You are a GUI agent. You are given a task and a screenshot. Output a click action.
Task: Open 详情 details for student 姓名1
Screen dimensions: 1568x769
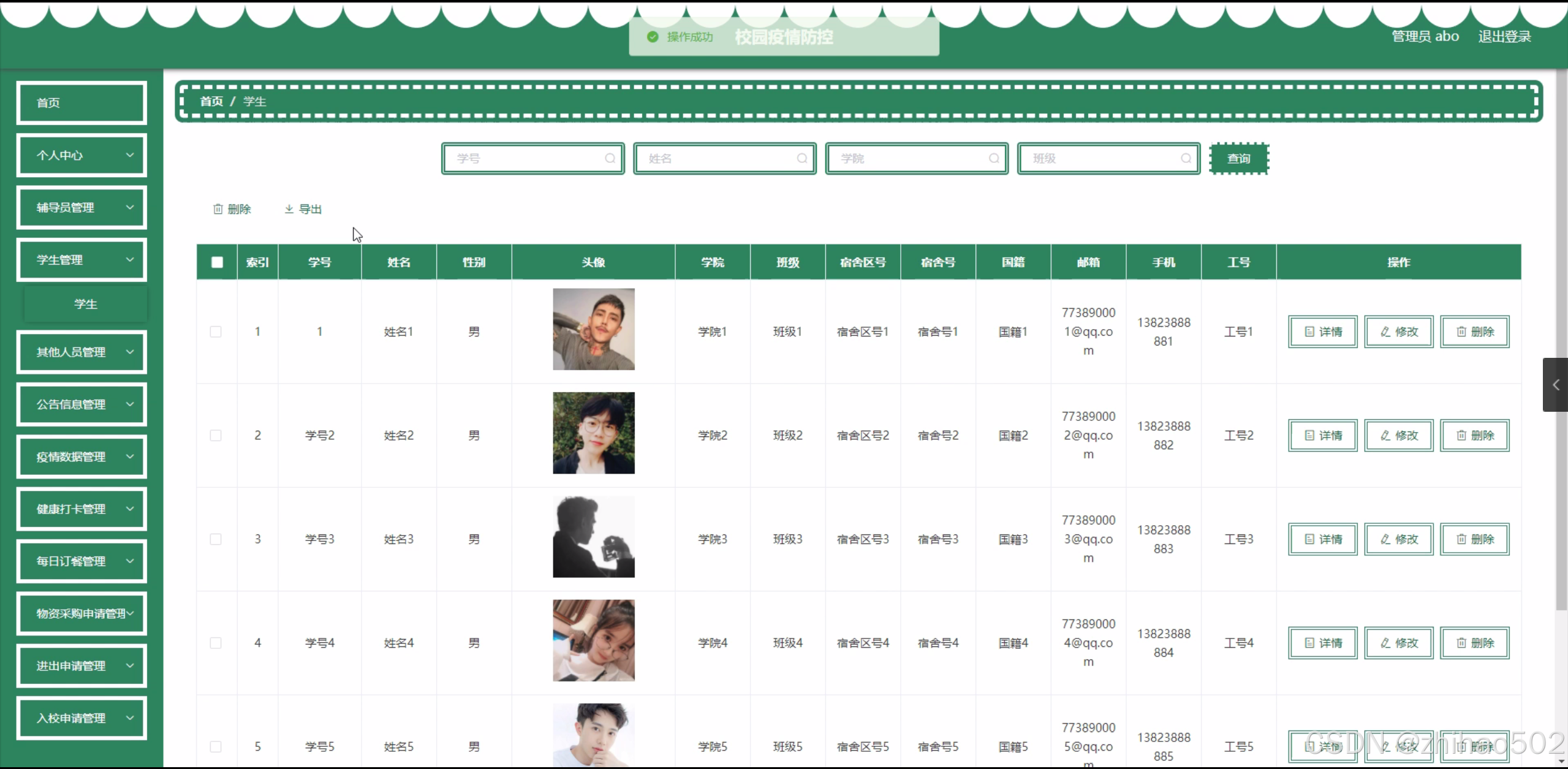pos(1322,331)
